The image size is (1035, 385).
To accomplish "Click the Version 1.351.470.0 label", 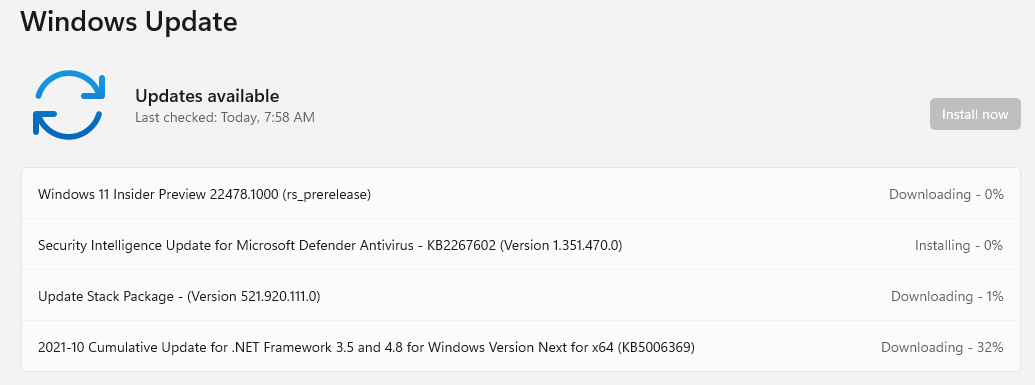I will 561,246.
